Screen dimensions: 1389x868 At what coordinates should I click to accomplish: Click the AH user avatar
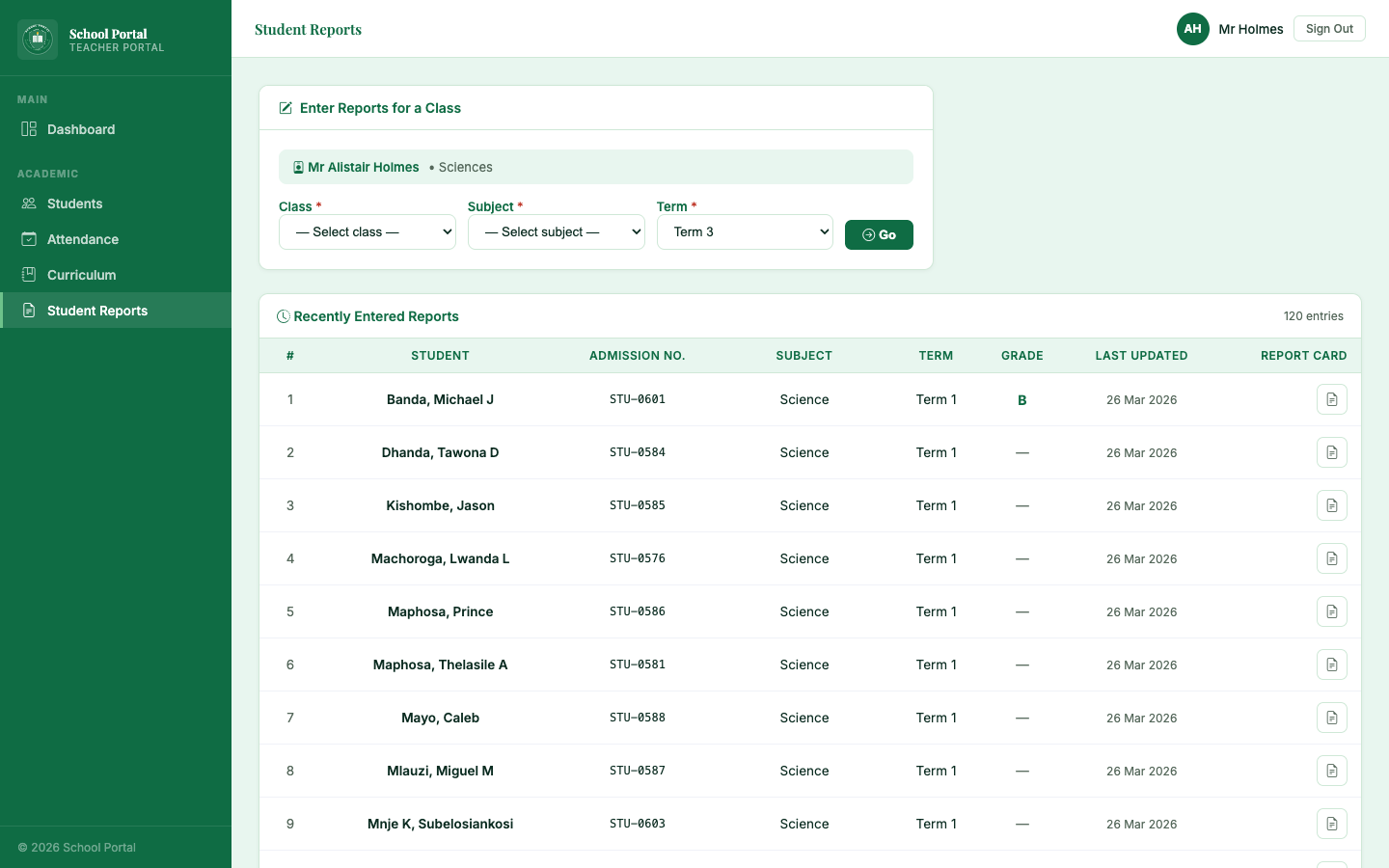(x=1192, y=29)
